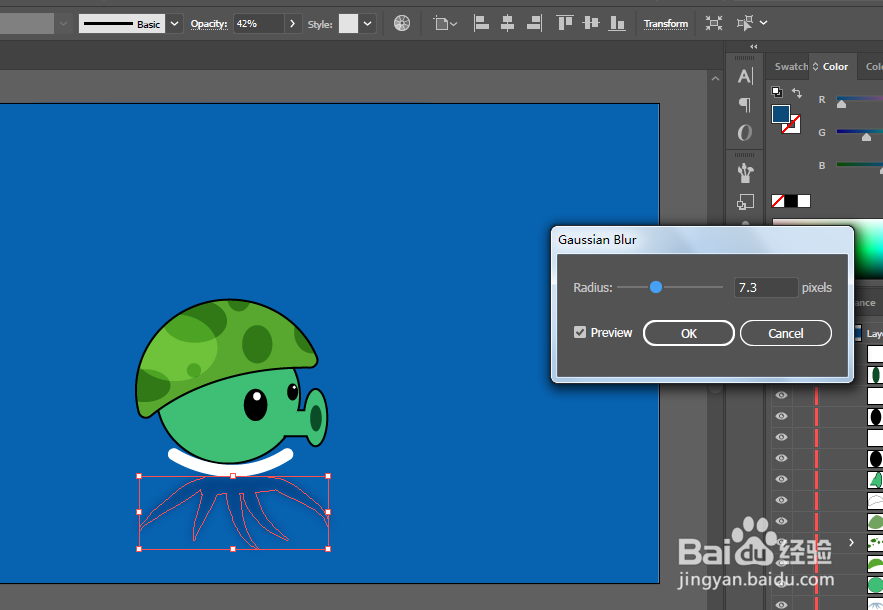The height and width of the screenshot is (610, 883).
Task: Click the Isolate Selected Object icon
Action: click(713, 23)
